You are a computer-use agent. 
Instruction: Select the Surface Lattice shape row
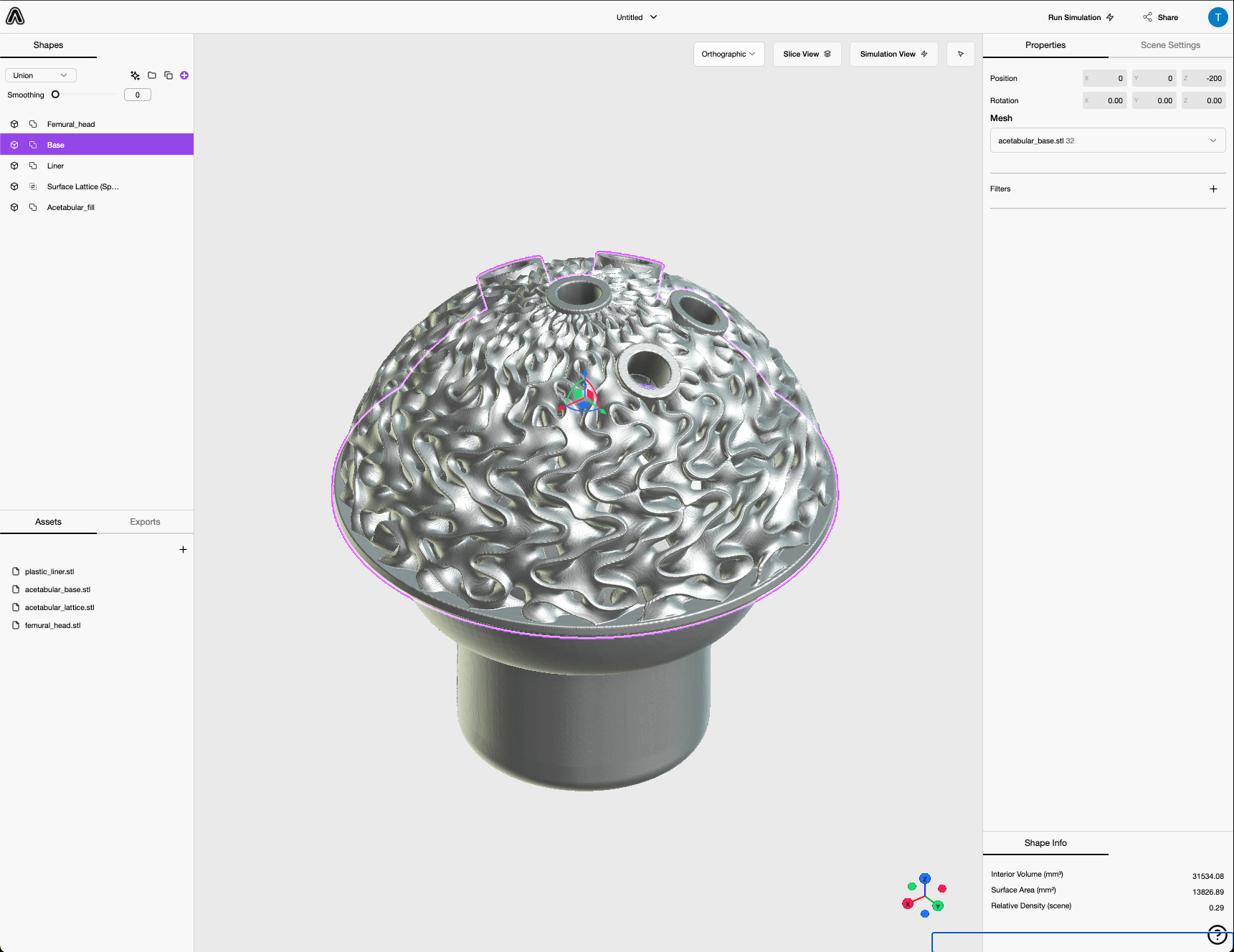97,186
